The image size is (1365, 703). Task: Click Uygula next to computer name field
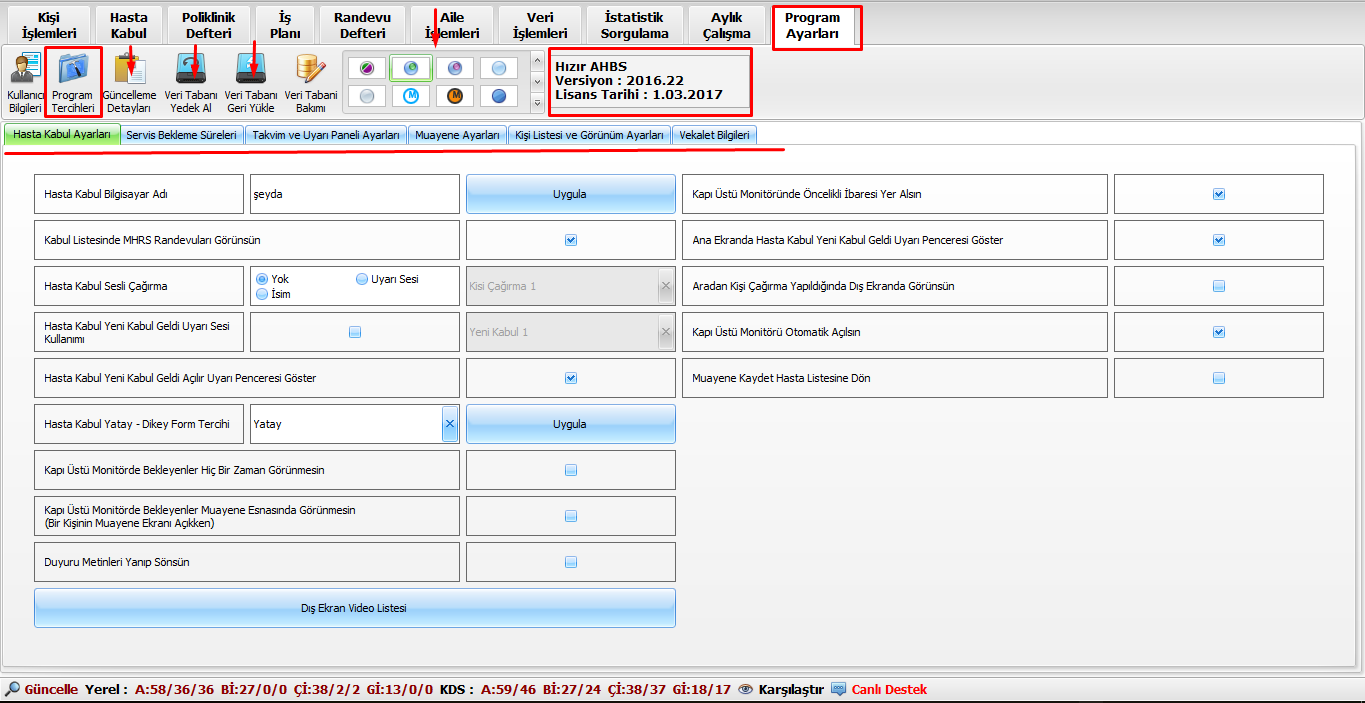(570, 194)
